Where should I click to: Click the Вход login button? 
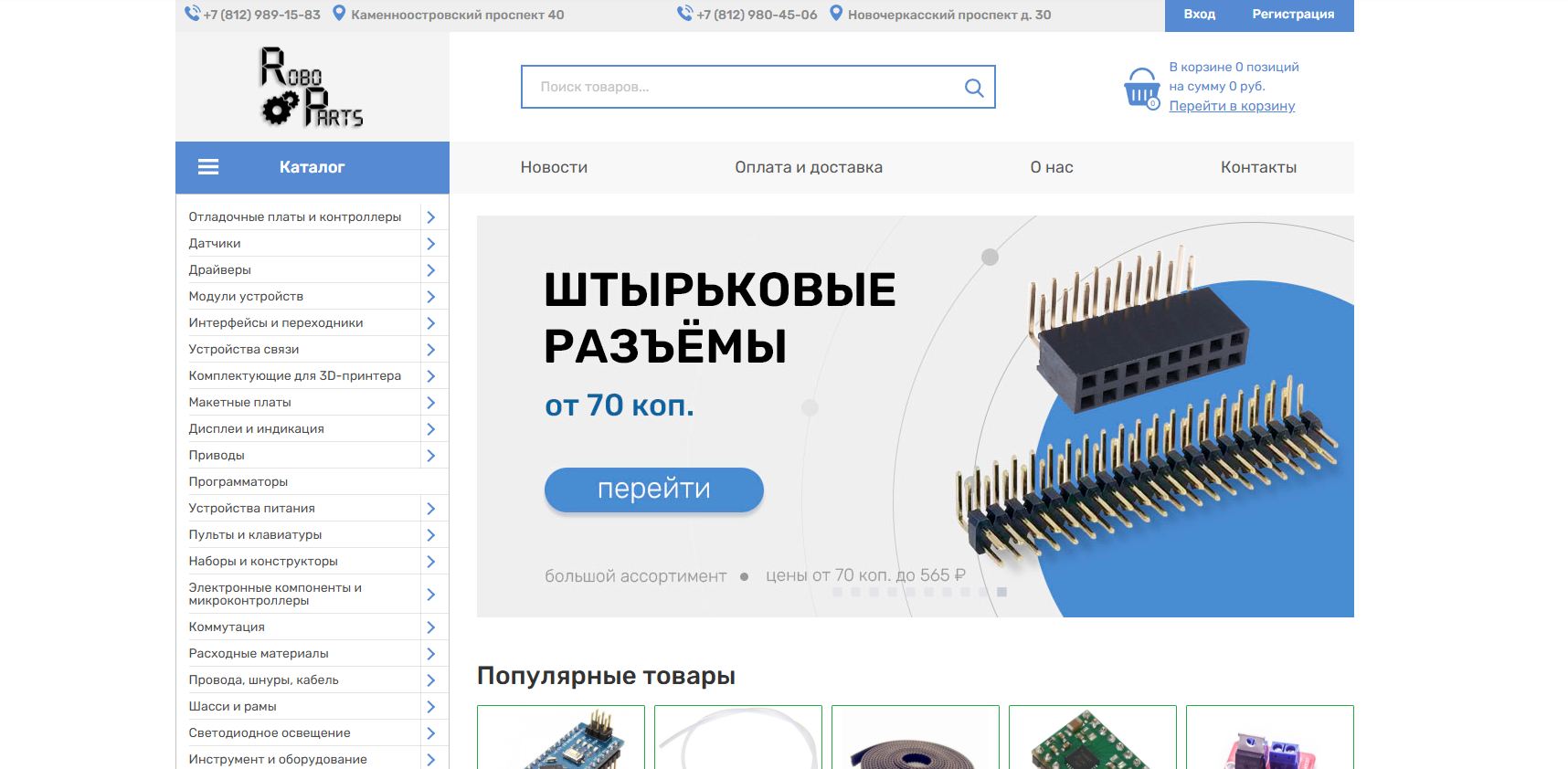tap(1199, 15)
